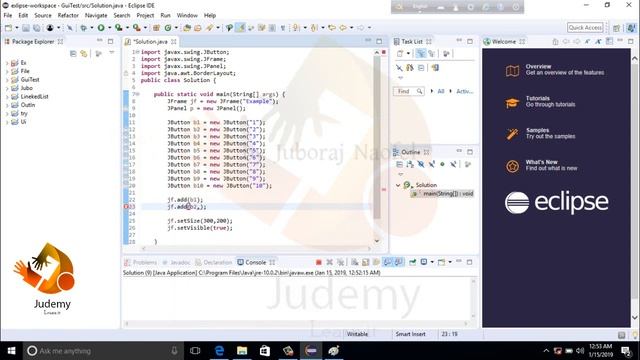The height and width of the screenshot is (360, 640).
Task: Click the Welcome view Home icon
Action: [x=555, y=42]
